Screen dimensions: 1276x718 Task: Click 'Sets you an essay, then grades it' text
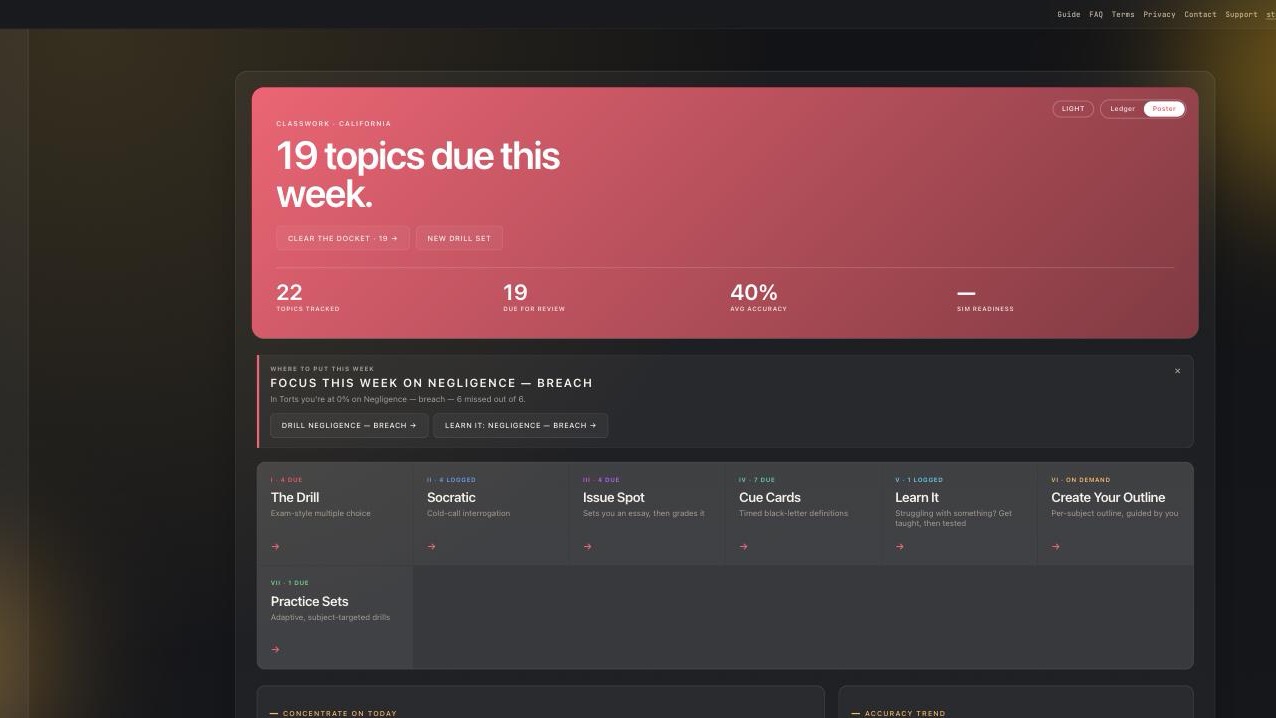[x=643, y=514]
